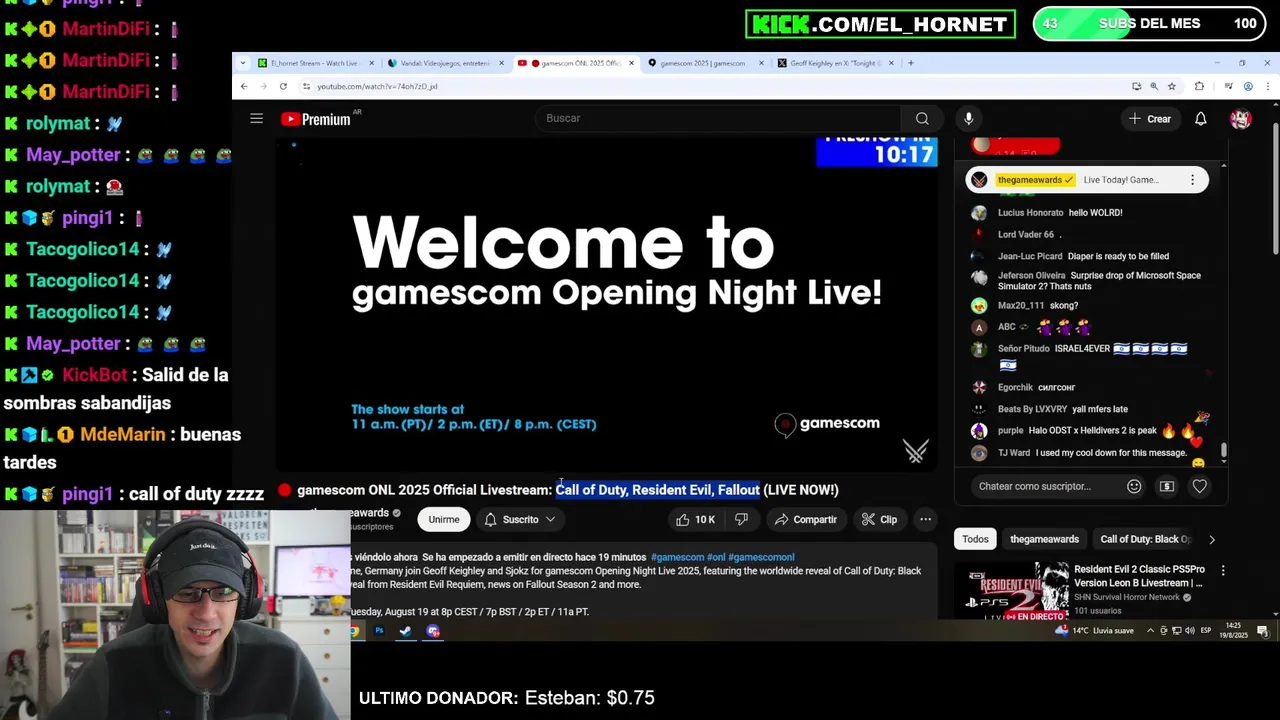Open Steam from the taskbar
Image resolution: width=1280 pixels, height=720 pixels.
point(405,631)
